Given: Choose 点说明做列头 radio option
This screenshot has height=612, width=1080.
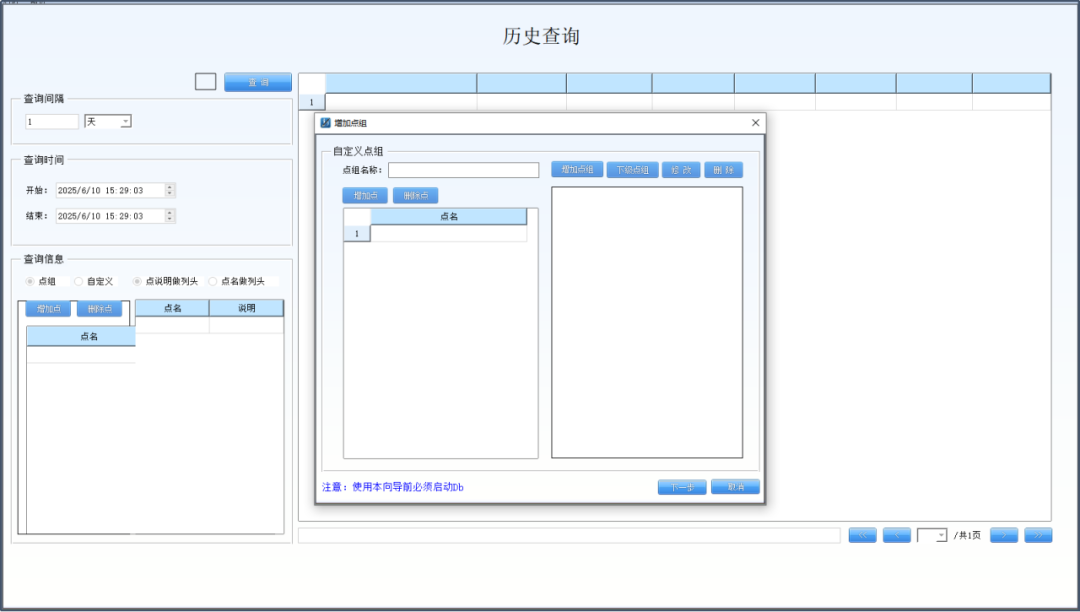Looking at the screenshot, I should [137, 281].
